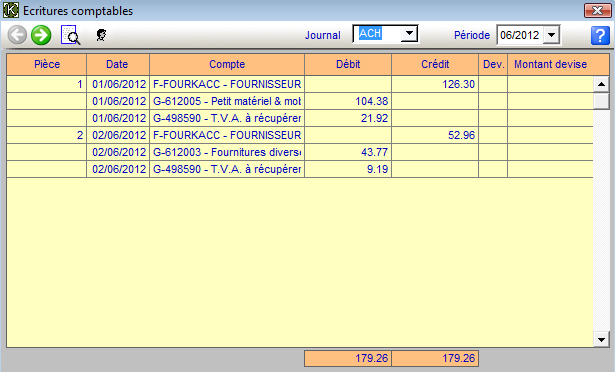Go back with the grey left arrow
The image size is (615, 372).
click(17, 35)
